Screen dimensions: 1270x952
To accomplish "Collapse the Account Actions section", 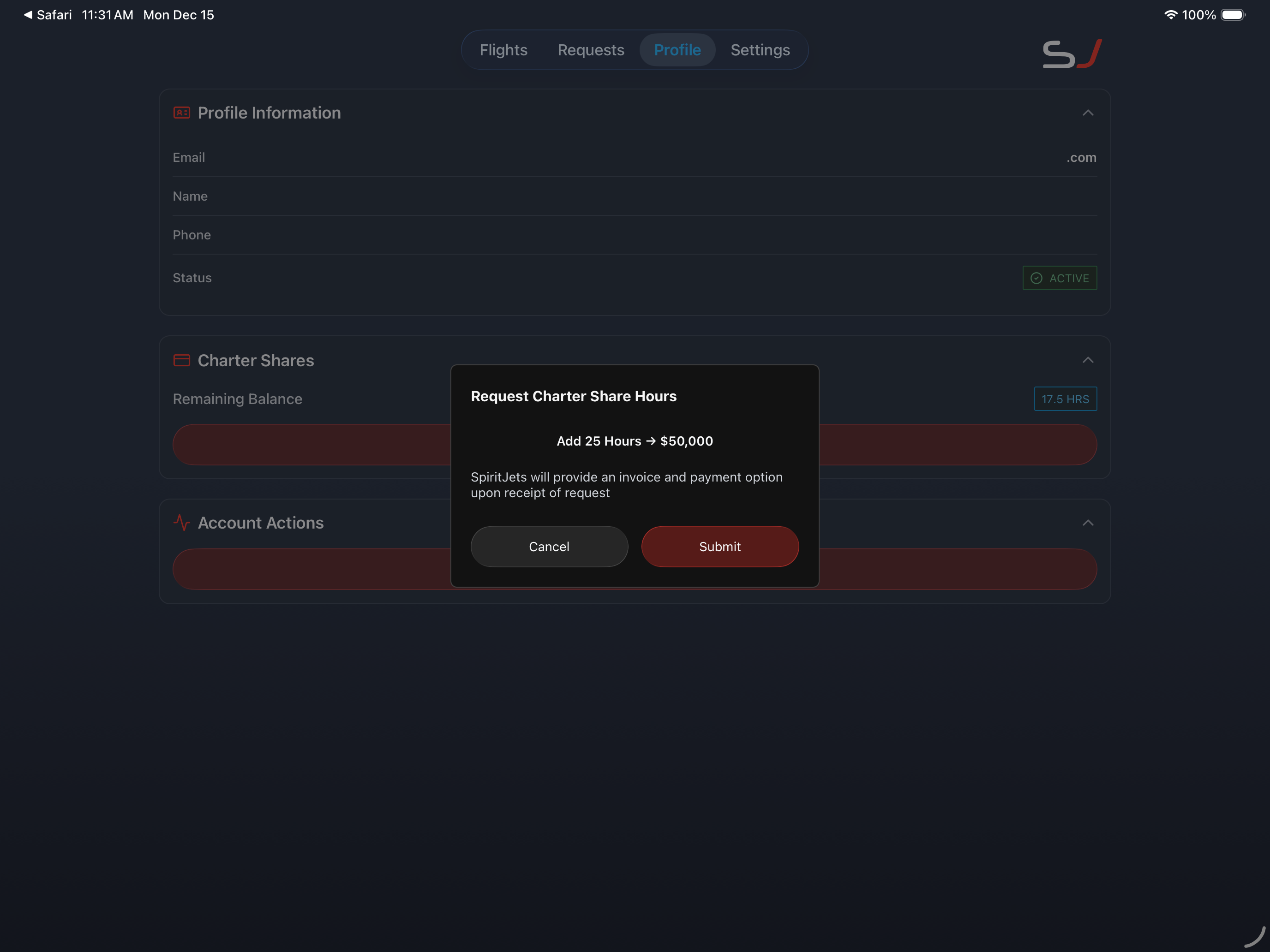I will point(1089,523).
